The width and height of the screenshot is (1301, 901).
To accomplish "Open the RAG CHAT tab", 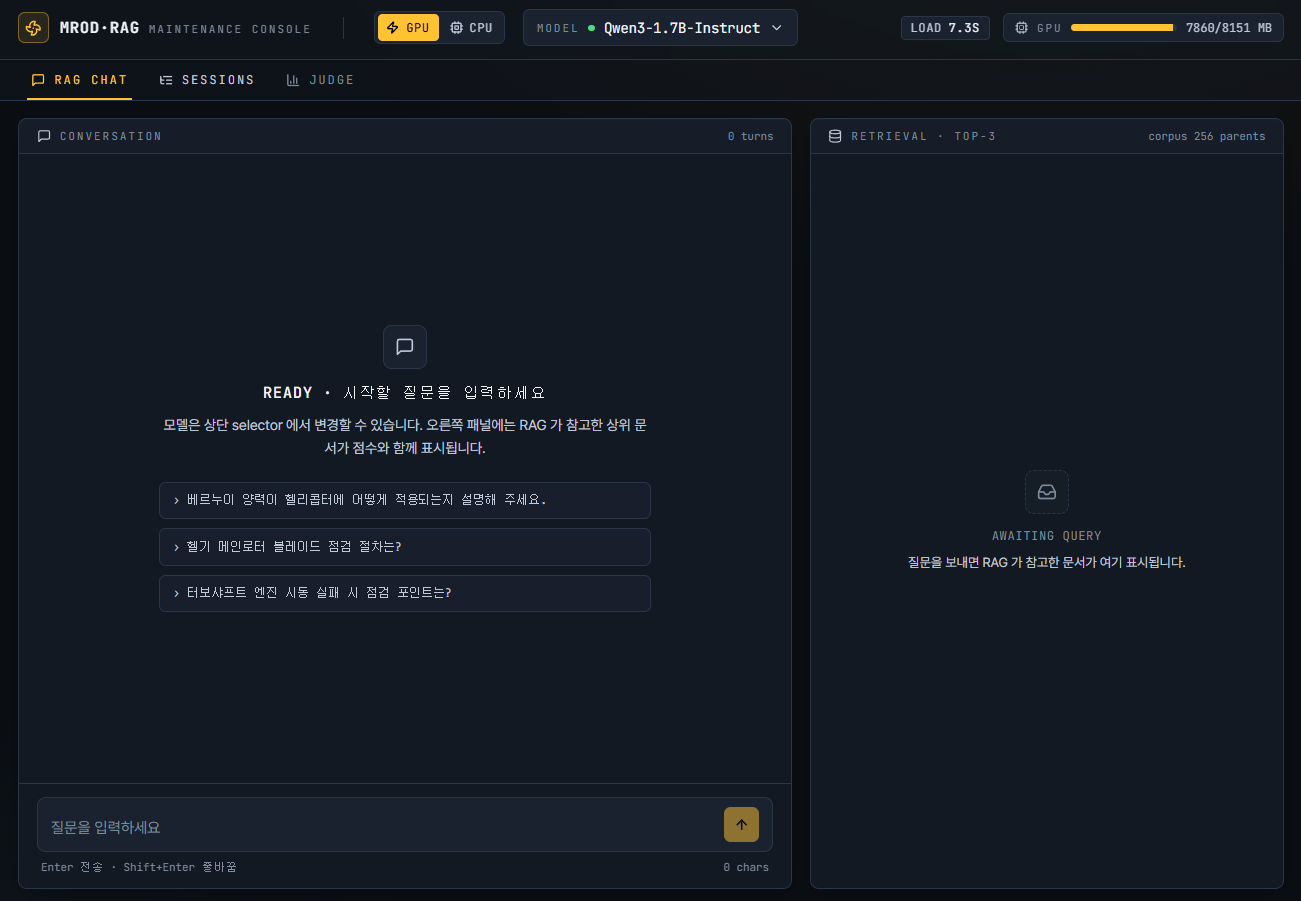I will [x=80, y=80].
